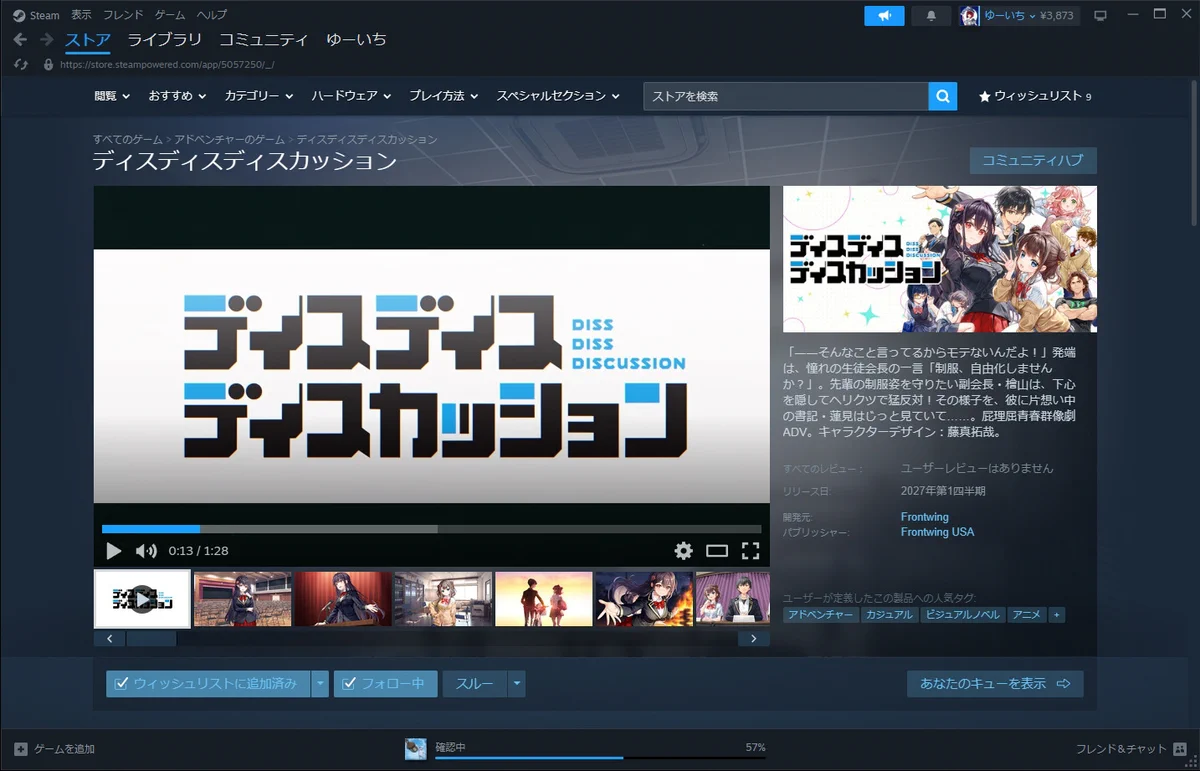The image size is (1200, 771).
Task: Expand the おすすめ dropdown
Action: [177, 96]
